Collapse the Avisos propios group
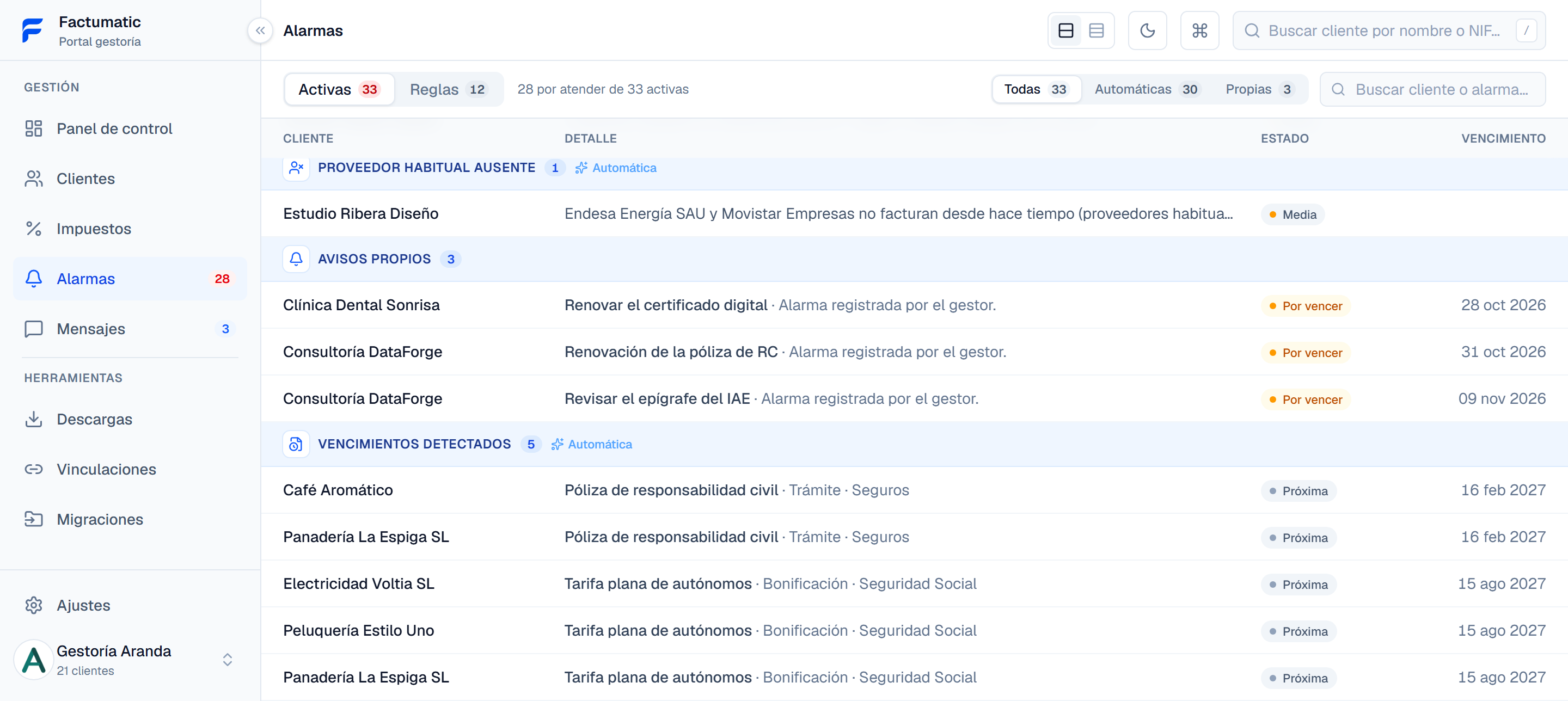Screen dimensions: 1568x701 [x=914, y=259]
